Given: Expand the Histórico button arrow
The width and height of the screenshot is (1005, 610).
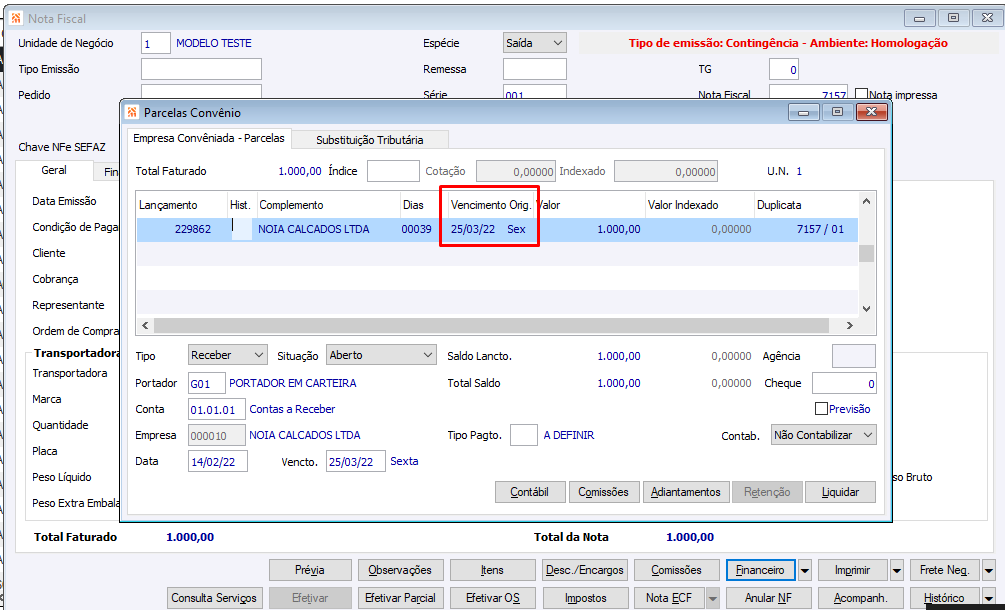Looking at the screenshot, I should 988,598.
